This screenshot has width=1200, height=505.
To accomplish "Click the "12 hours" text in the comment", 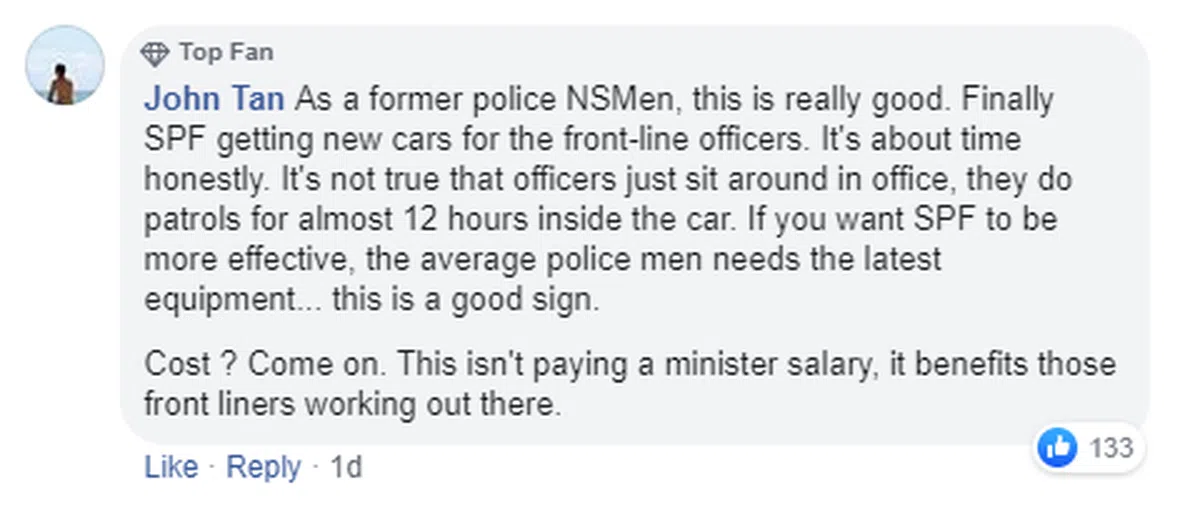I will click(498, 219).
